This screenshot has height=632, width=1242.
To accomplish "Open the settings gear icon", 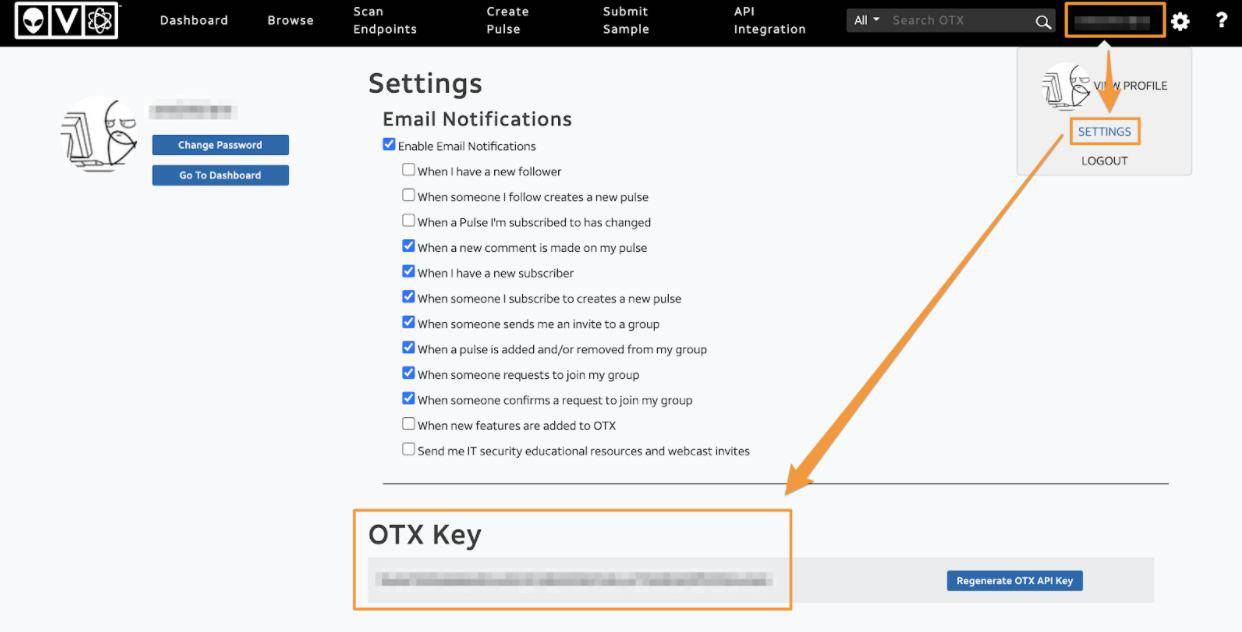I will tap(1180, 21).
